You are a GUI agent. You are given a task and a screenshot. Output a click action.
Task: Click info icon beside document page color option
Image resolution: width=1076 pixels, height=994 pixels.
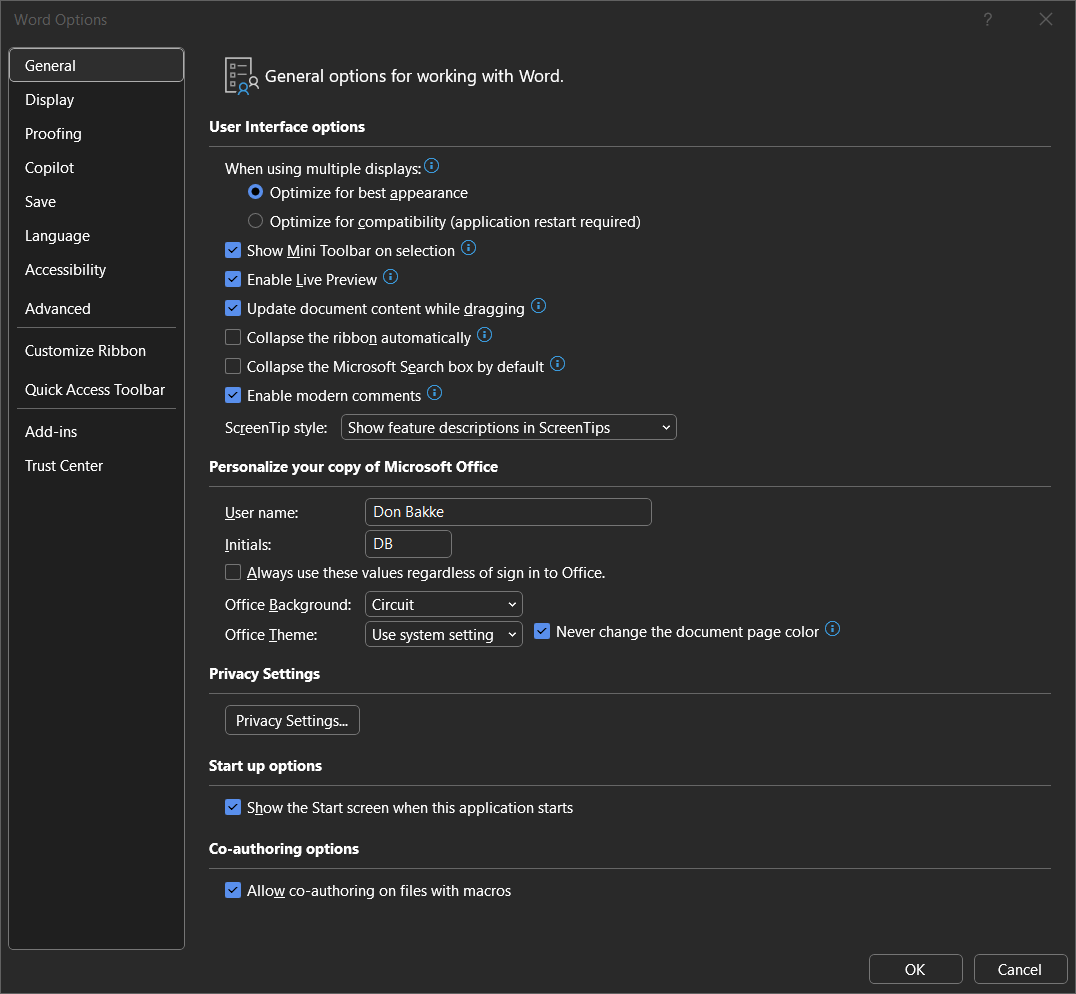click(x=832, y=630)
